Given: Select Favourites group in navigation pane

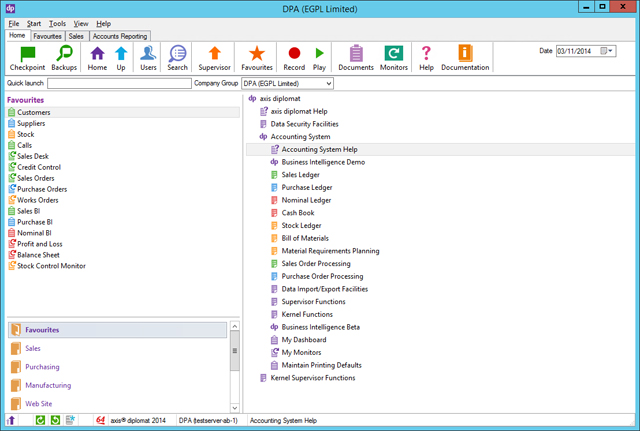Looking at the screenshot, I should coord(118,330).
